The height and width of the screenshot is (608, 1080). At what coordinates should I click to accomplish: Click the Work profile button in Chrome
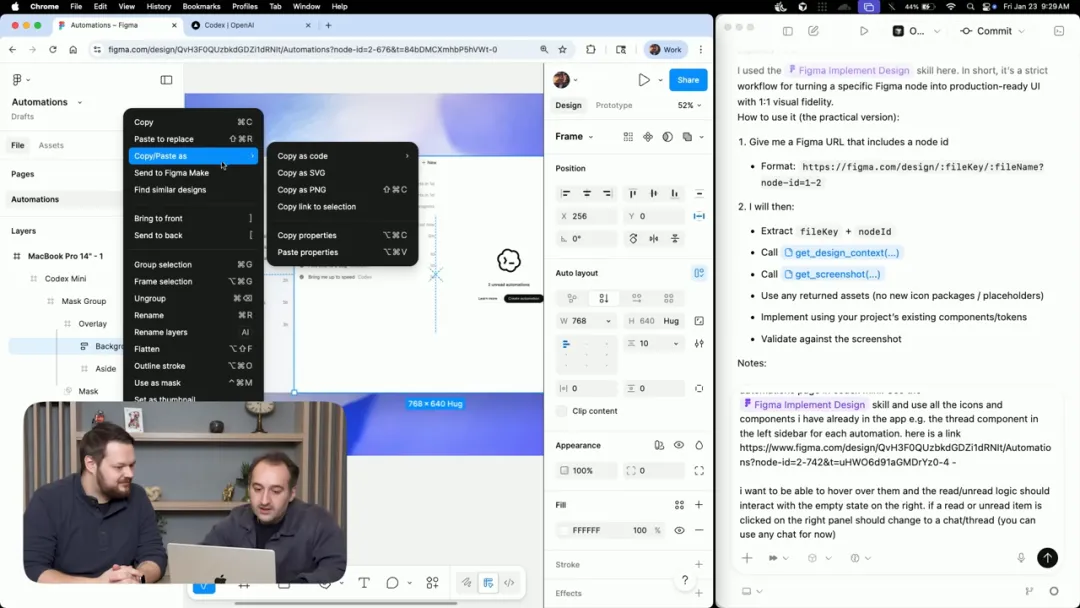pos(665,50)
